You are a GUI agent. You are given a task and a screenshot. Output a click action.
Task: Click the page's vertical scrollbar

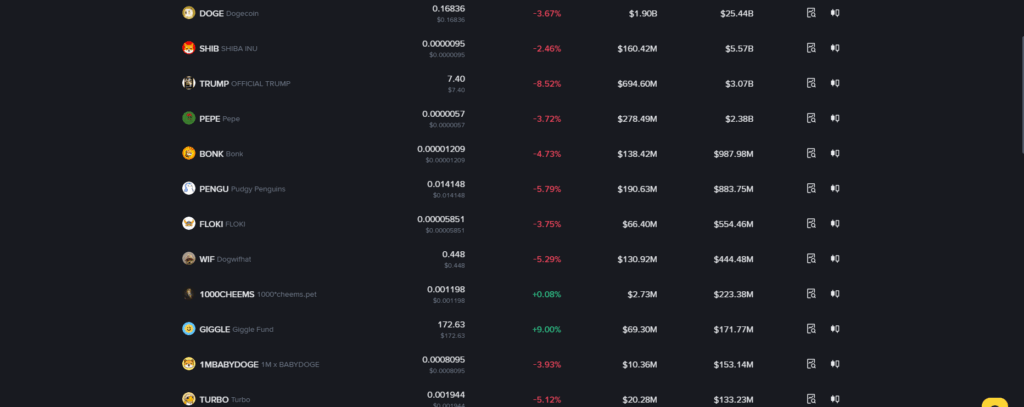click(1019, 80)
